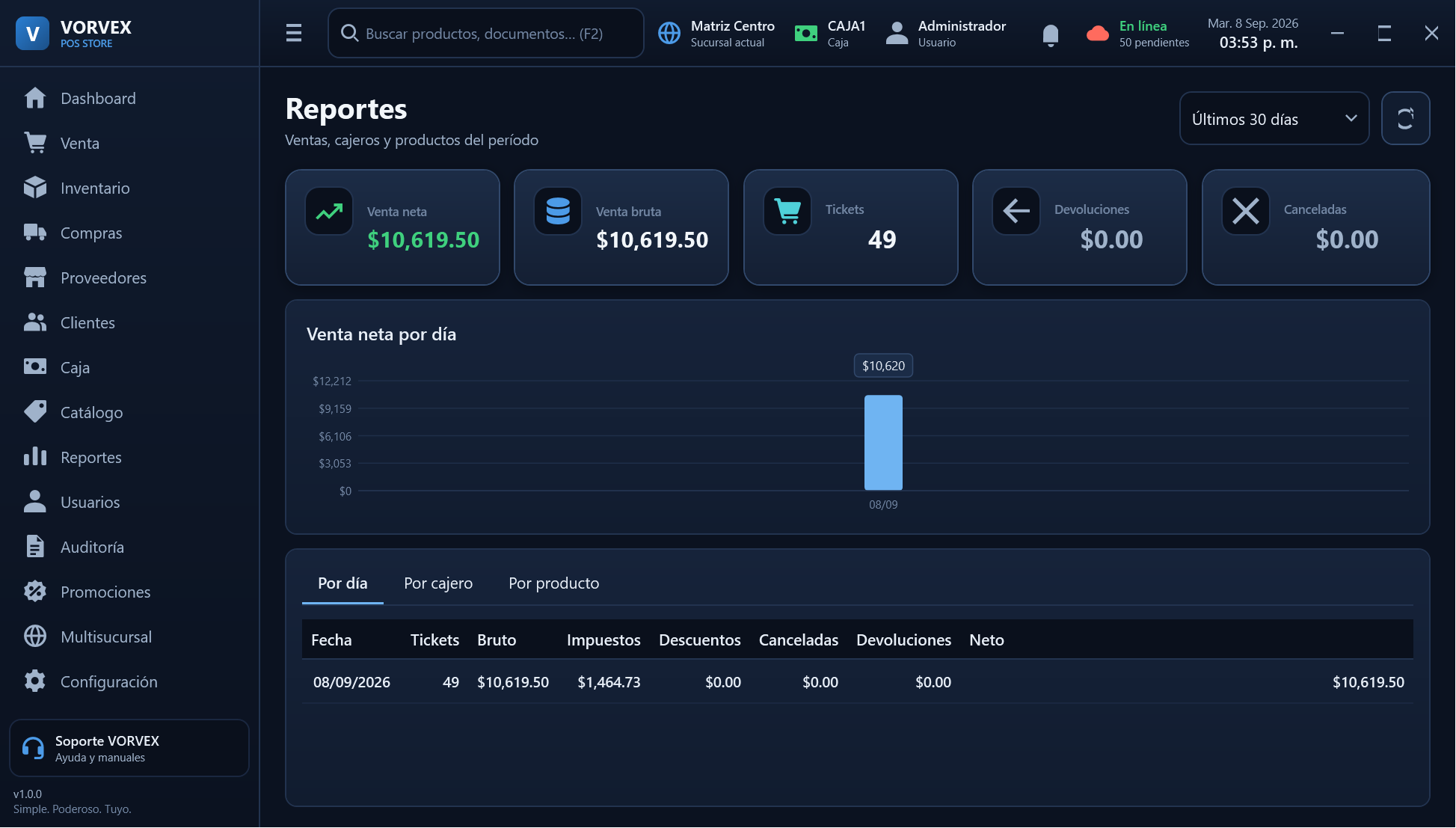The width and height of the screenshot is (1456, 828).
Task: Open Multisucursal globe icon in sidebar
Action: pyautogui.click(x=35, y=637)
